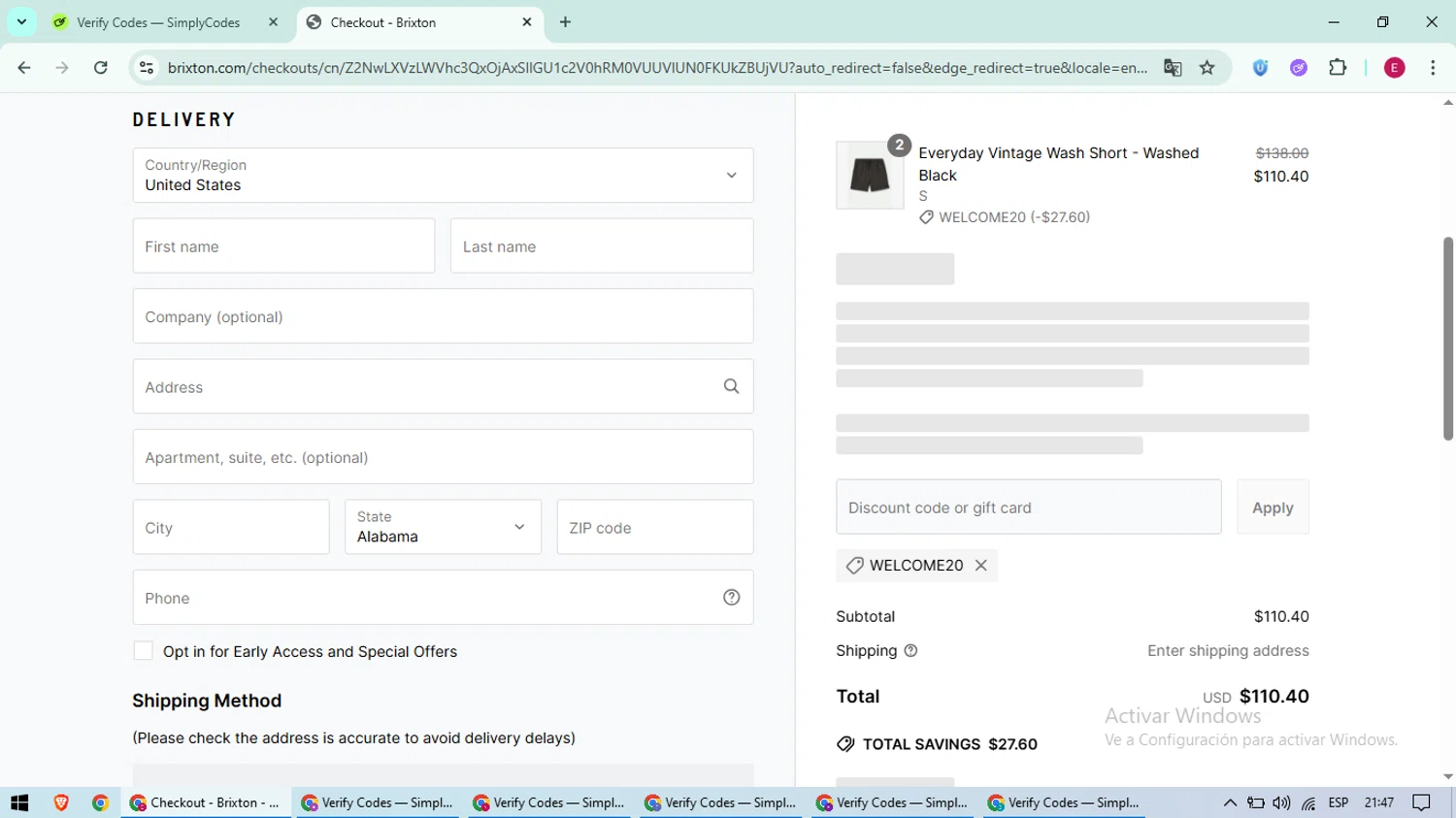Click the address search magnifier icon
Viewport: 1456px width, 818px height.
(x=731, y=386)
